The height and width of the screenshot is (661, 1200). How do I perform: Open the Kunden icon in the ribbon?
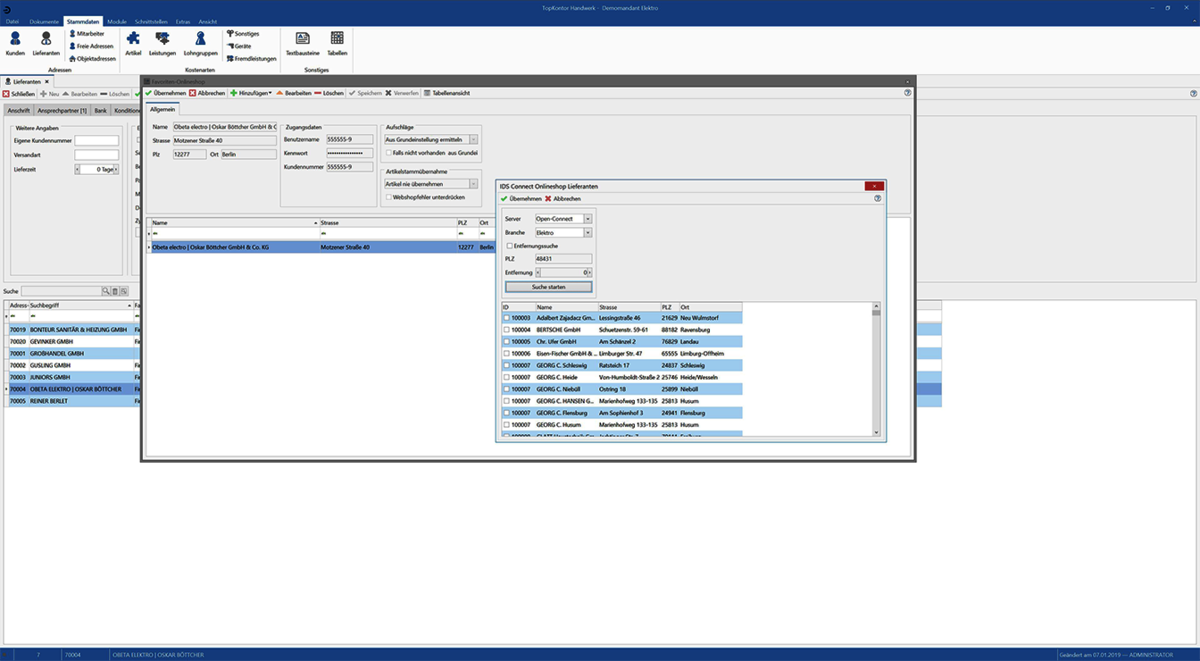pyautogui.click(x=15, y=42)
